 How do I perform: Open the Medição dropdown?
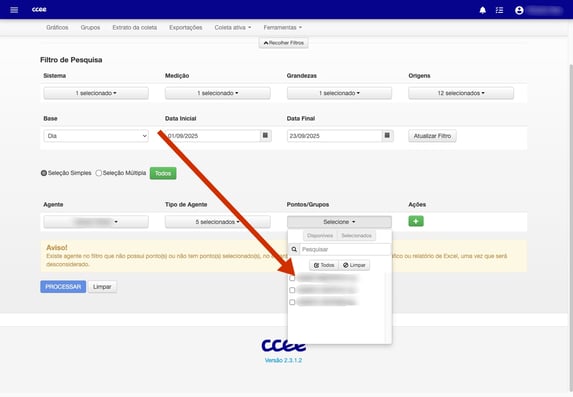point(218,93)
